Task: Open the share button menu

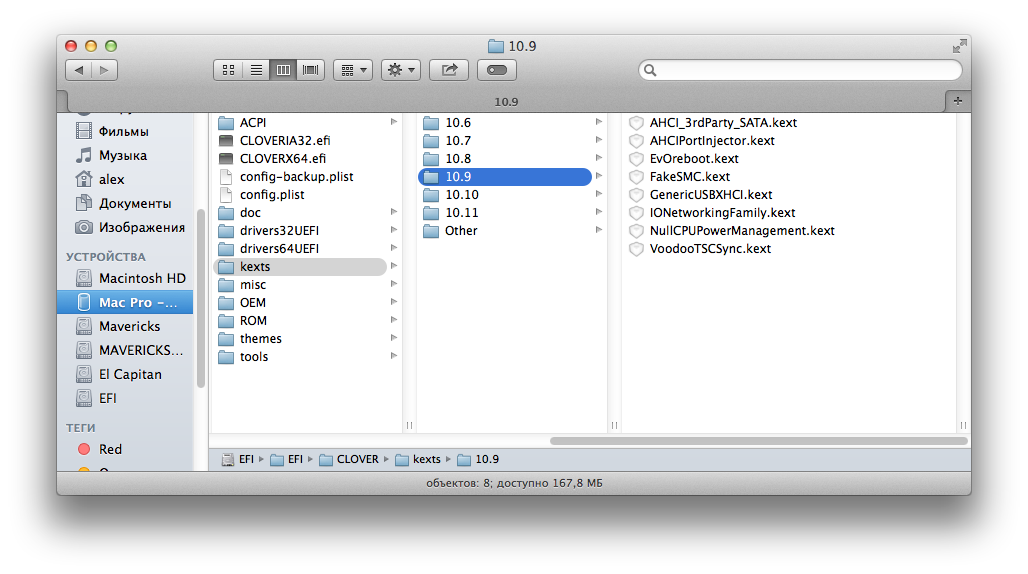Action: tap(449, 70)
